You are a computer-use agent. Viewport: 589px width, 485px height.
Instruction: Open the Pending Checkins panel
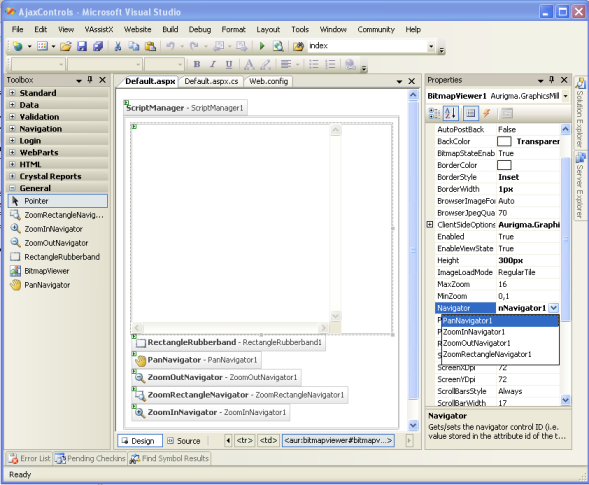[x=90, y=458]
